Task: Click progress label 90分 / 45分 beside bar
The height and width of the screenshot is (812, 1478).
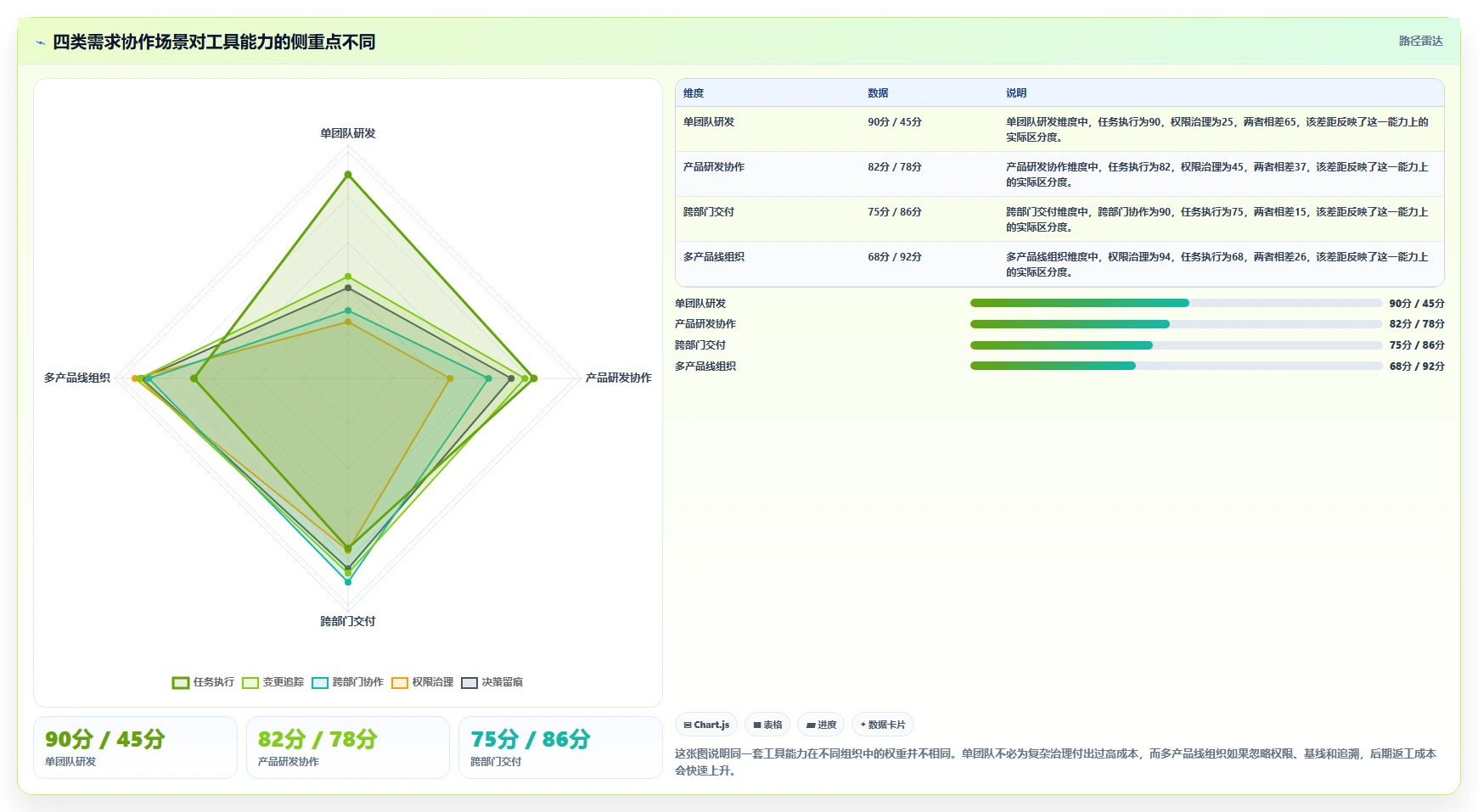Action: point(1416,304)
